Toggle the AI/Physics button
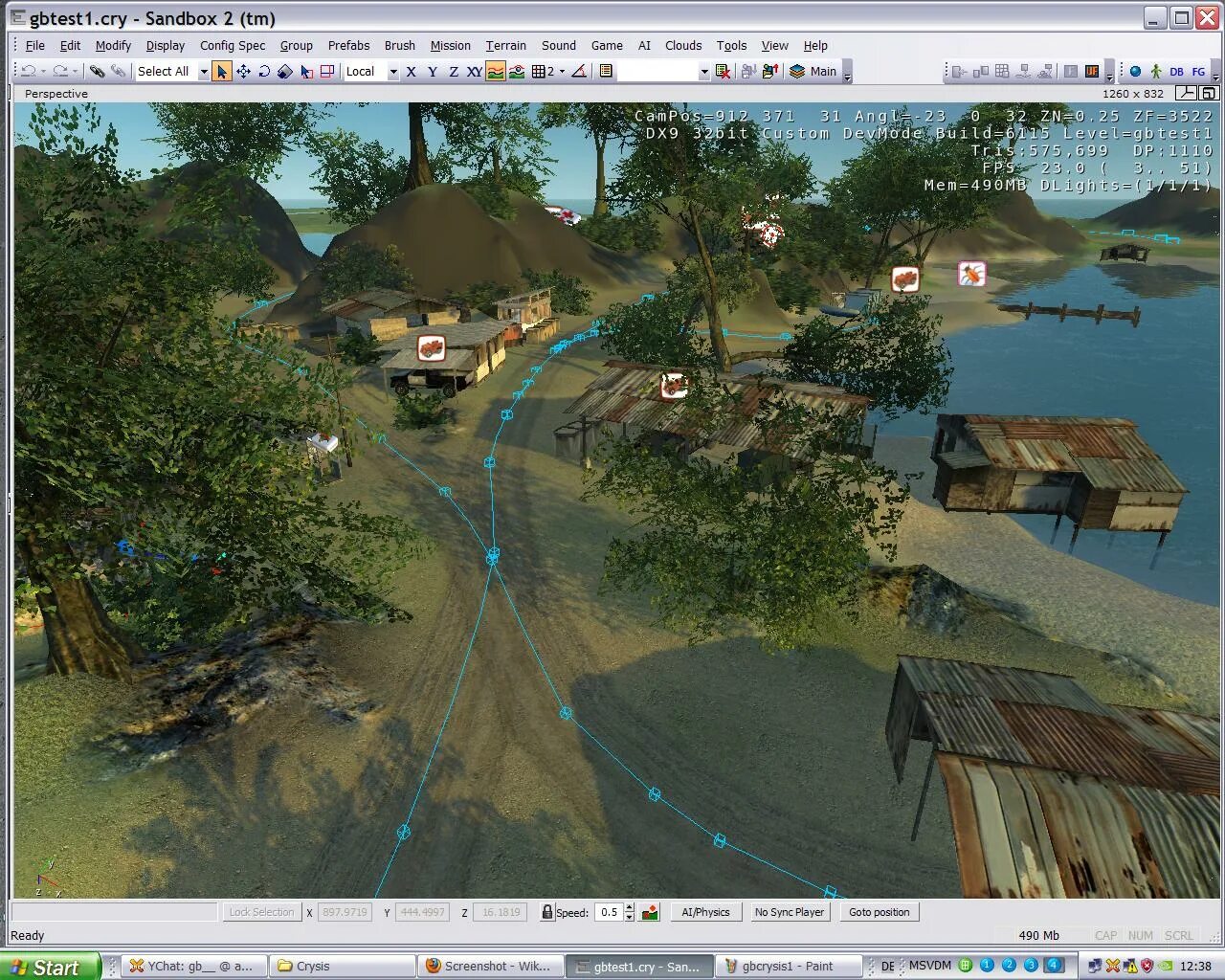The height and width of the screenshot is (980, 1225). click(705, 912)
